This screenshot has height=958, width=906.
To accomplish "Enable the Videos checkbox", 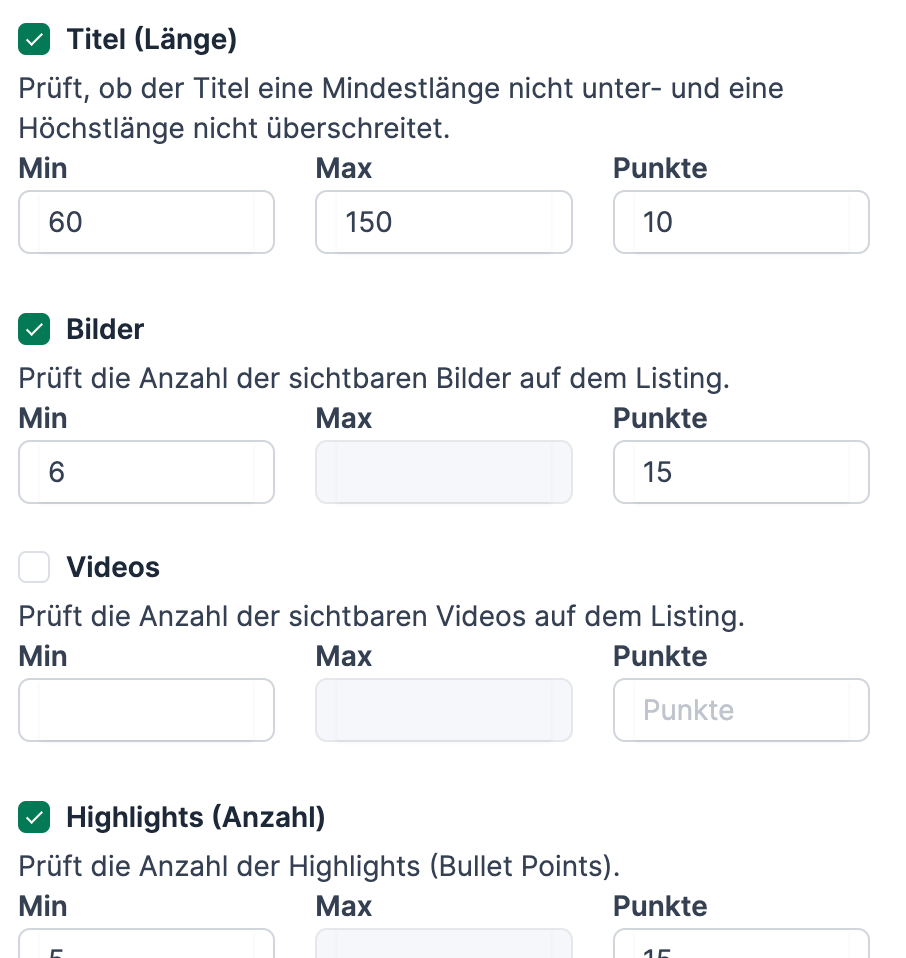I will tap(35, 567).
